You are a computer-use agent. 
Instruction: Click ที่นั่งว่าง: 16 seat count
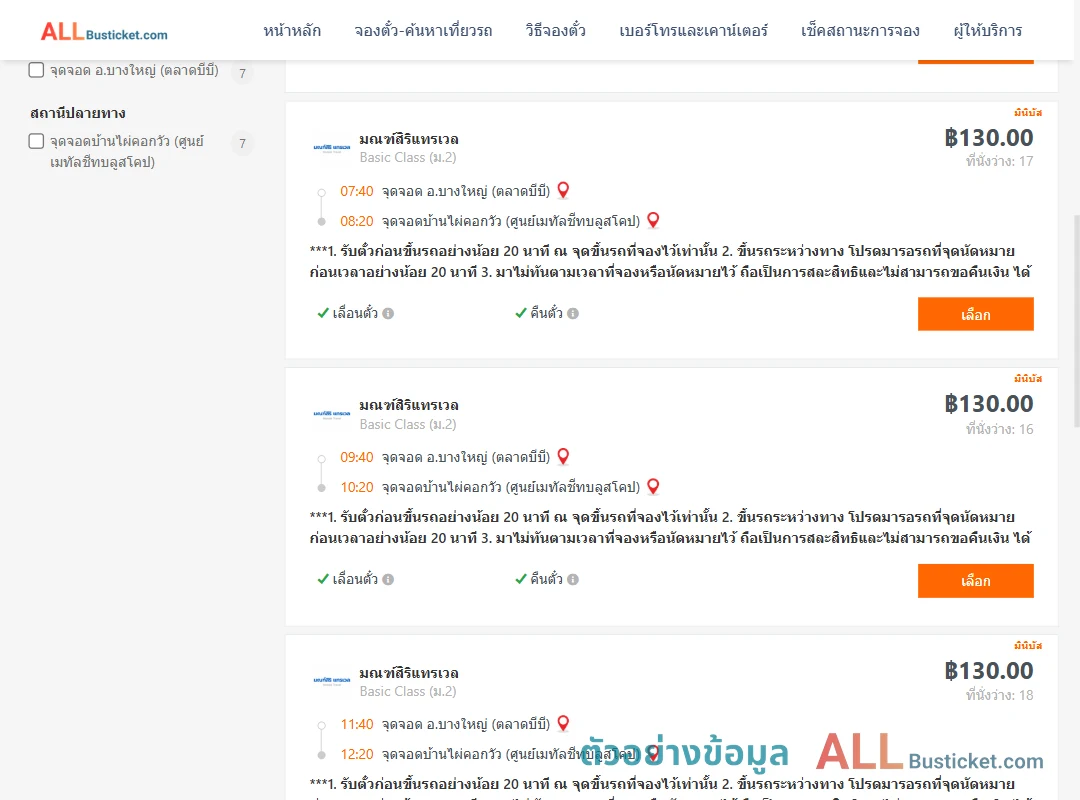(x=999, y=429)
